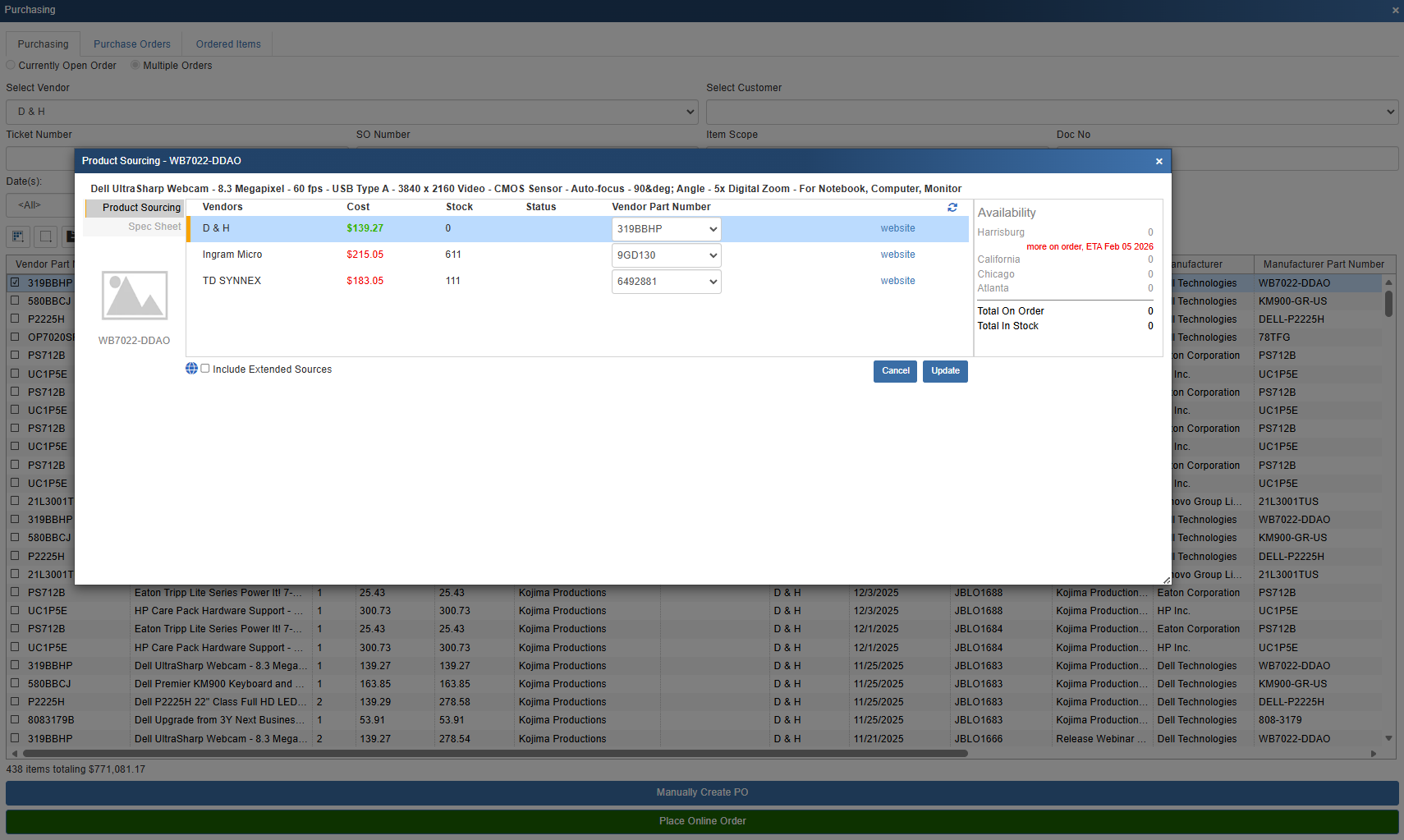Screen dimensions: 1404x840
Task: Expand TD SYNNEX part number dropdown 6492881
Action: pos(666,282)
